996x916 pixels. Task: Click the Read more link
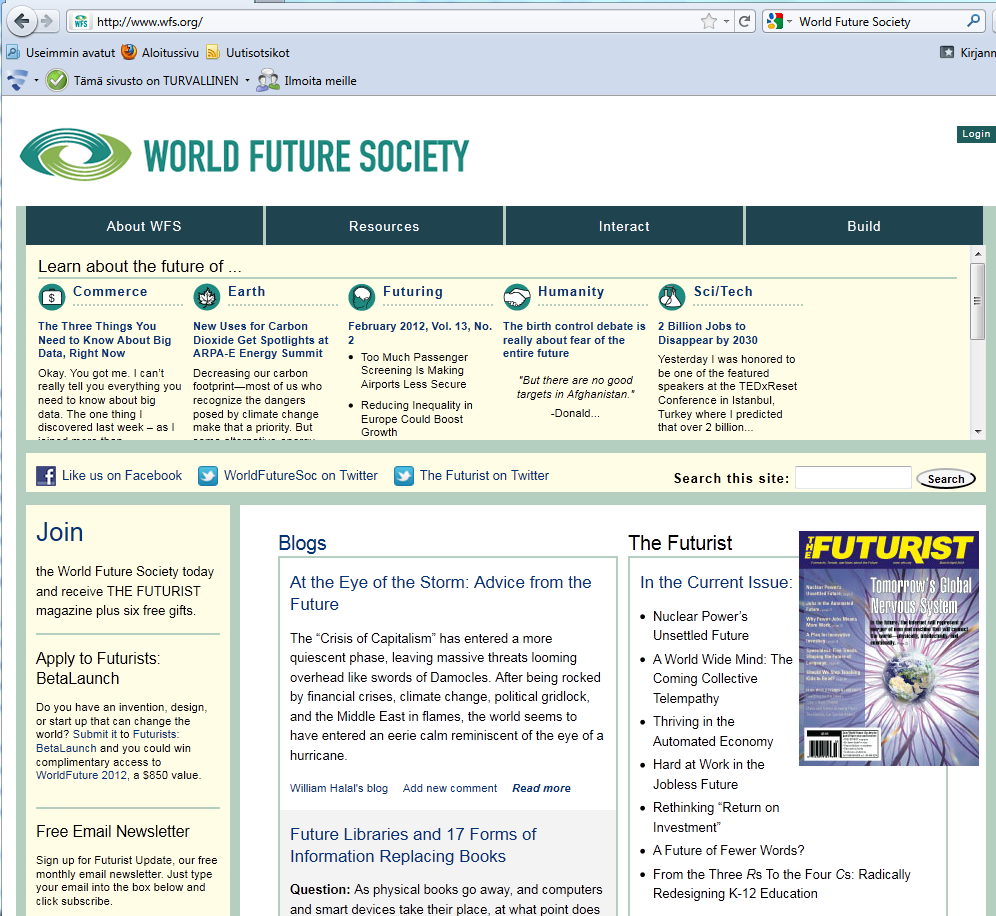[541, 788]
